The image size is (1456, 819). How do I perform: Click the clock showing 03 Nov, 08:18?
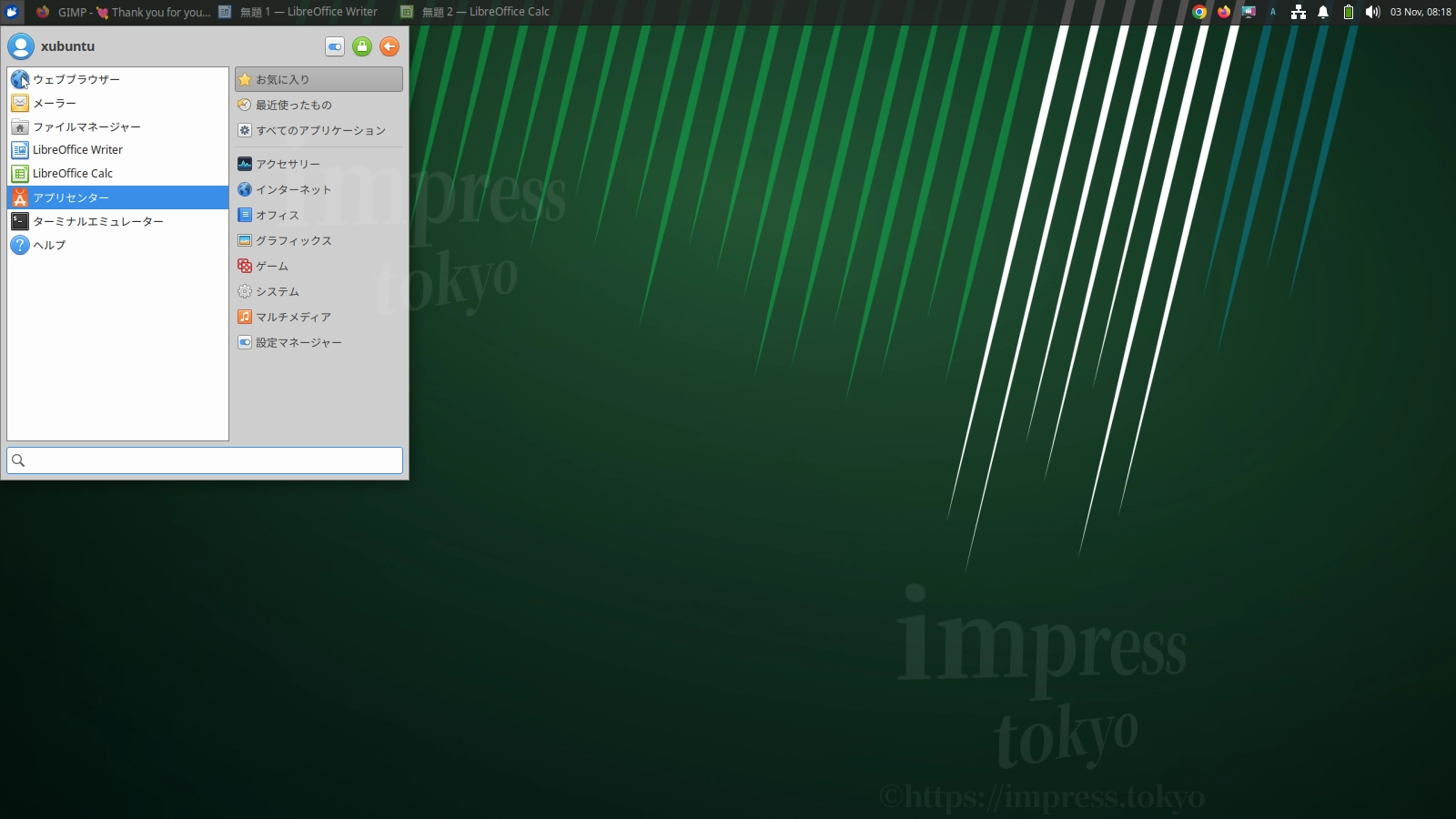coord(1421,12)
